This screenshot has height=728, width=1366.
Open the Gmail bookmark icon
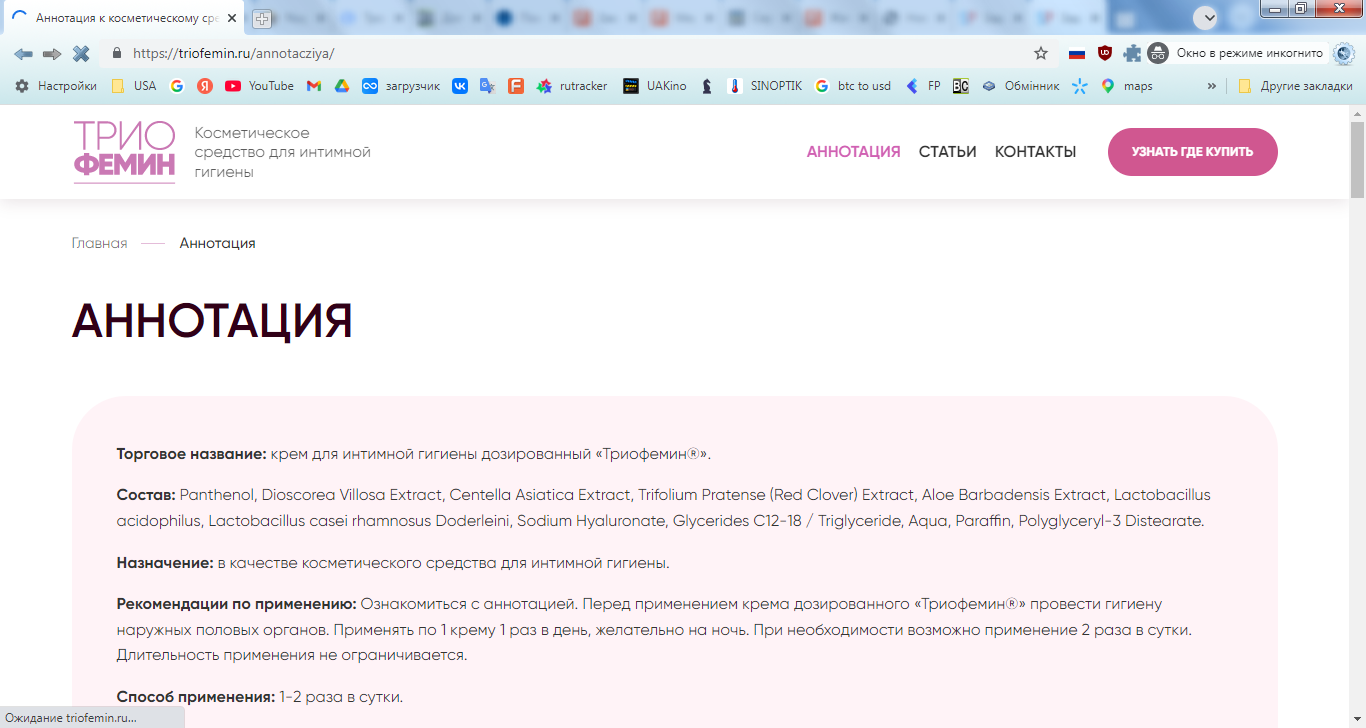coord(314,86)
